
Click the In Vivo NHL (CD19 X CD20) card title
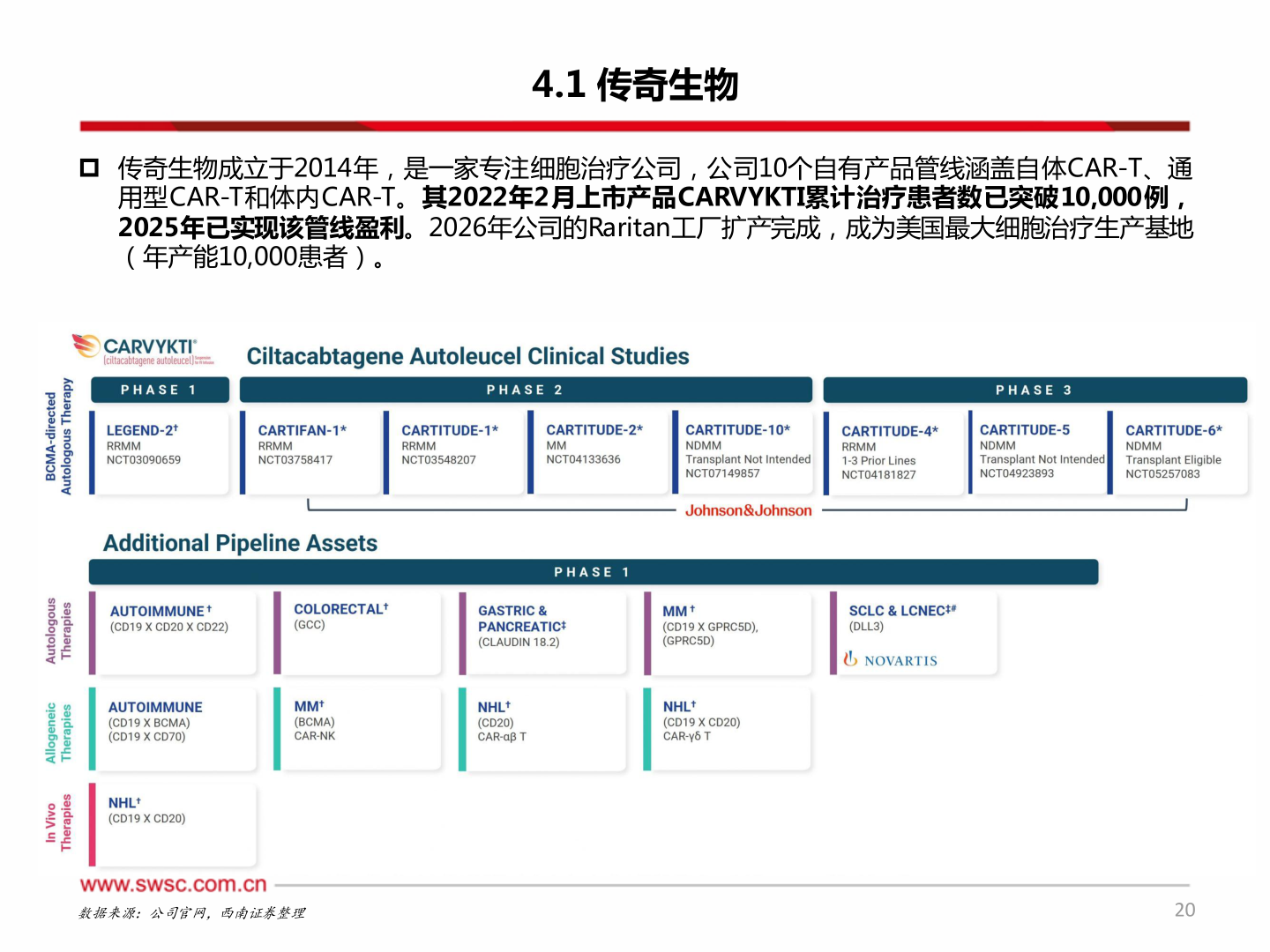coord(124,803)
